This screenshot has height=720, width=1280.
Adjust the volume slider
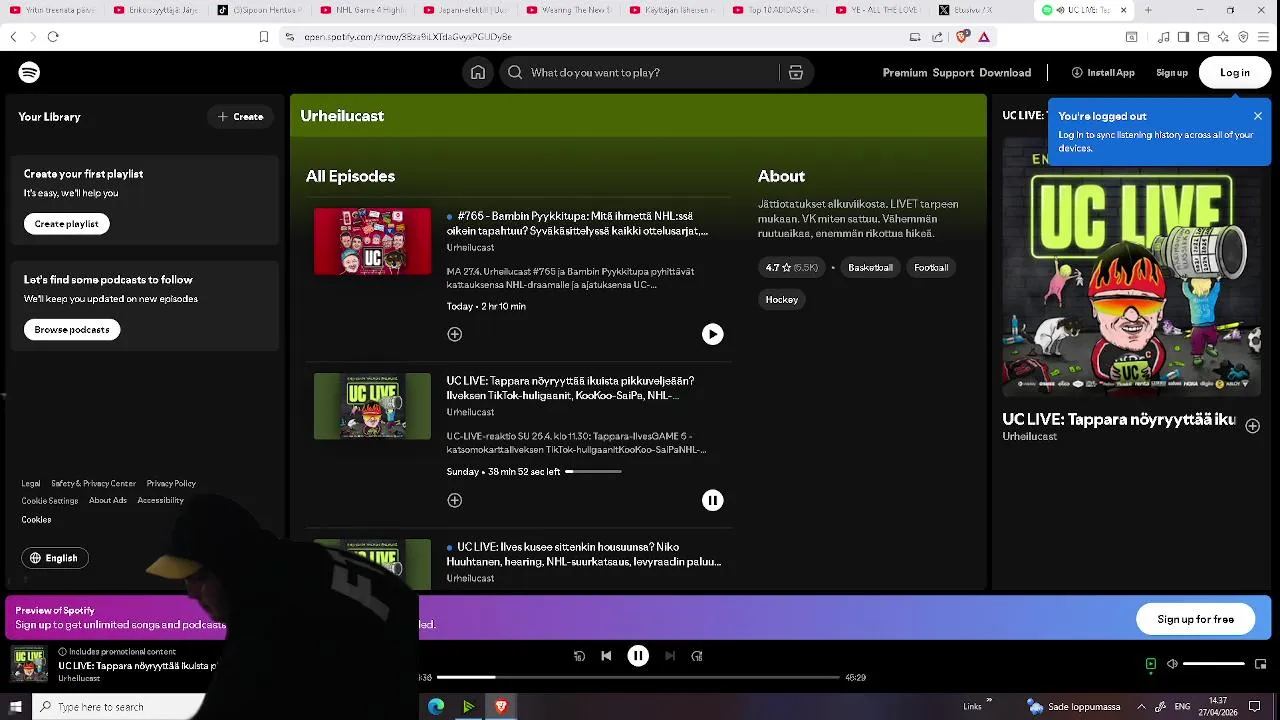(1214, 664)
